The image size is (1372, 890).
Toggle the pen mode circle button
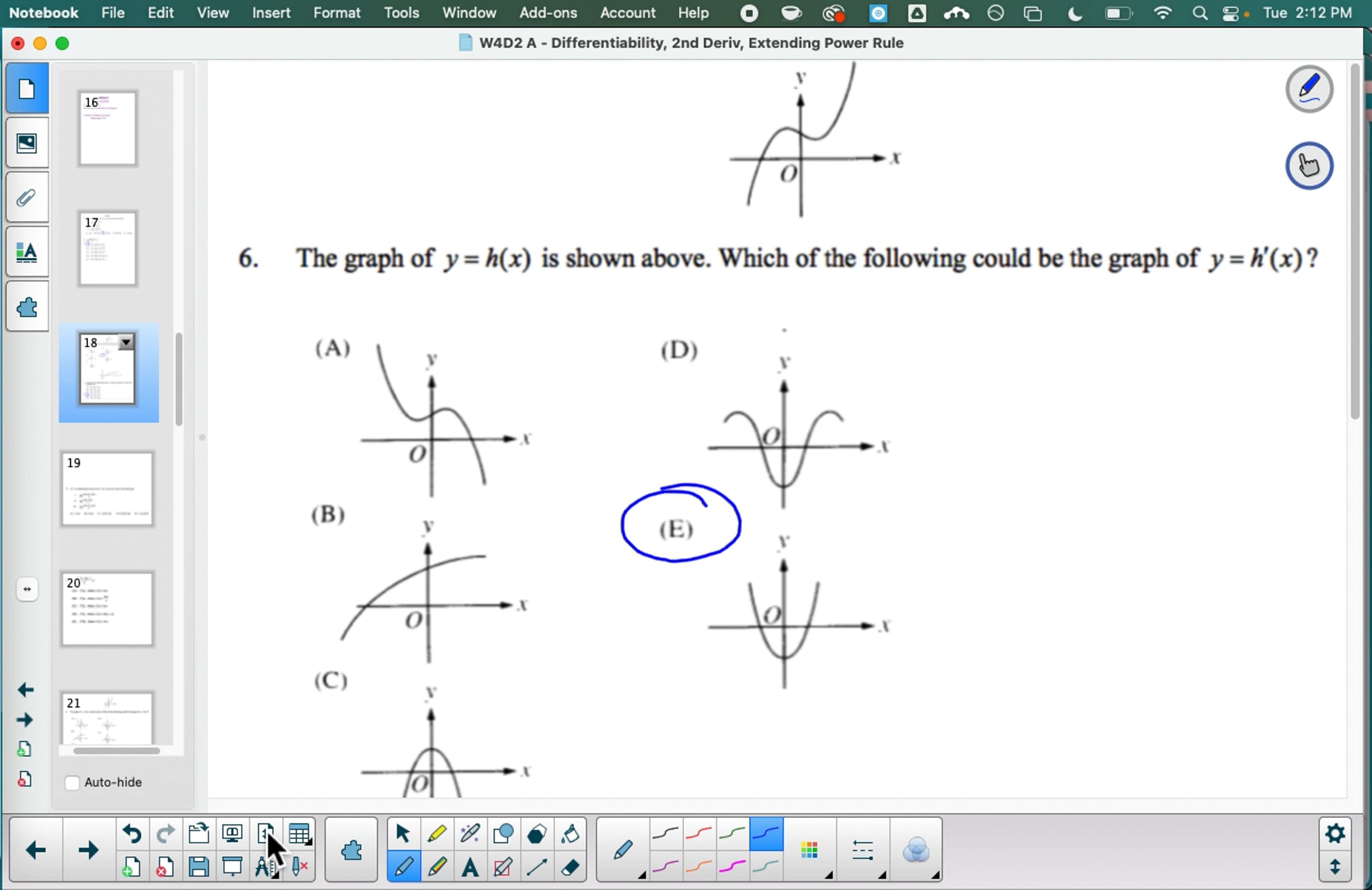point(1309,89)
